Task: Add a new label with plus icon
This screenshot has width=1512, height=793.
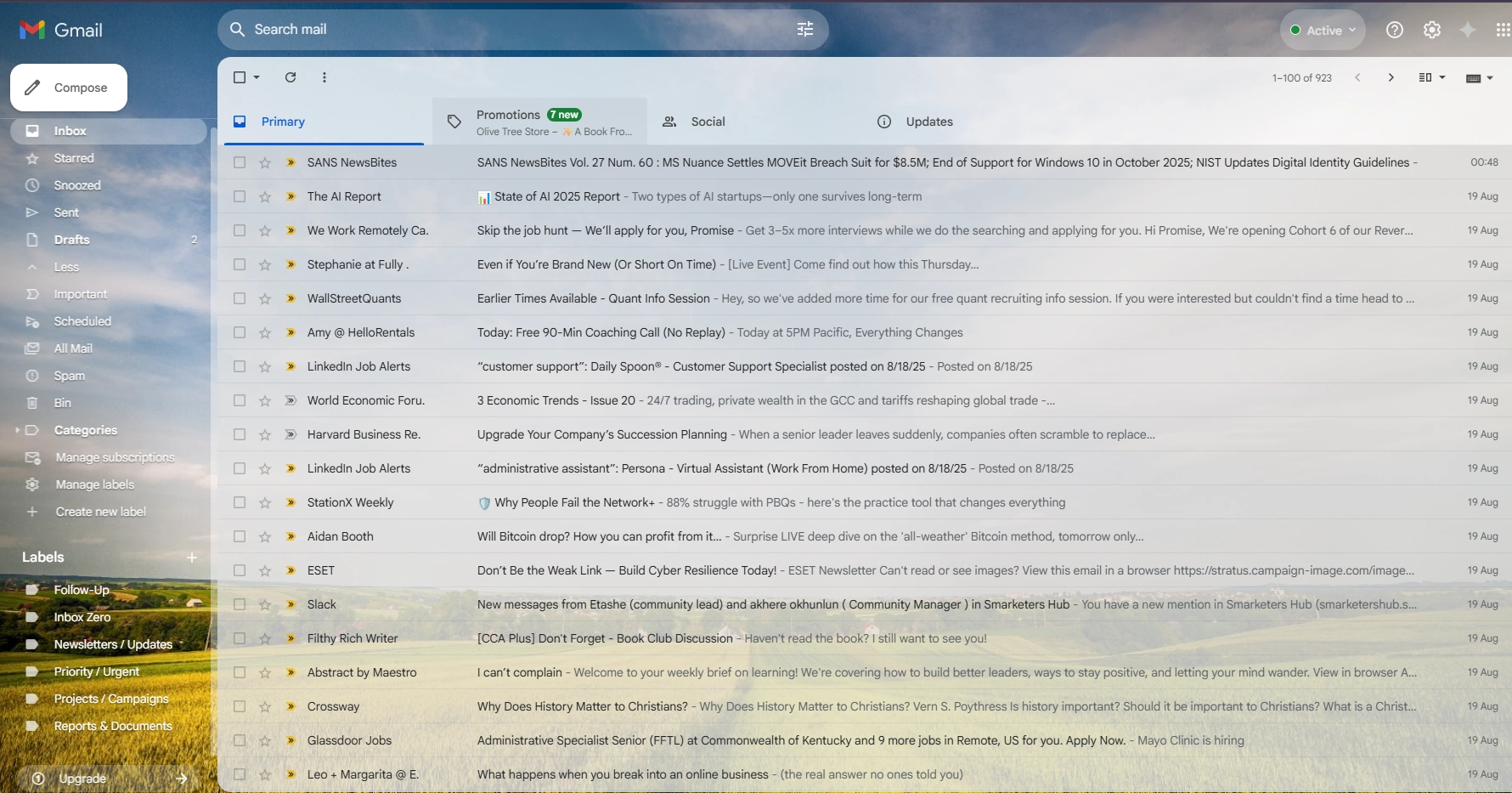Action: 192,558
